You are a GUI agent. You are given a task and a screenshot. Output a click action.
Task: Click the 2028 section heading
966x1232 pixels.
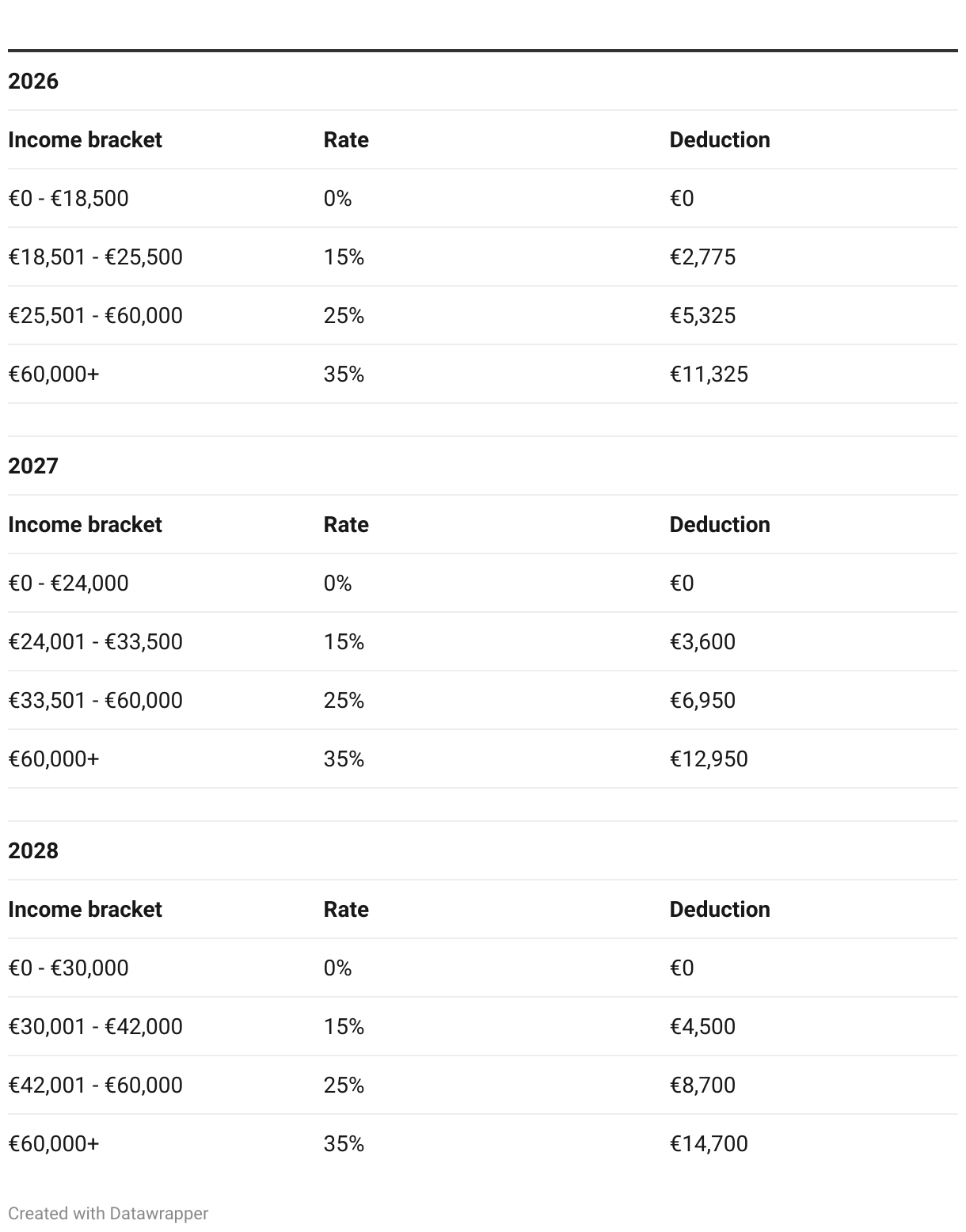point(33,850)
